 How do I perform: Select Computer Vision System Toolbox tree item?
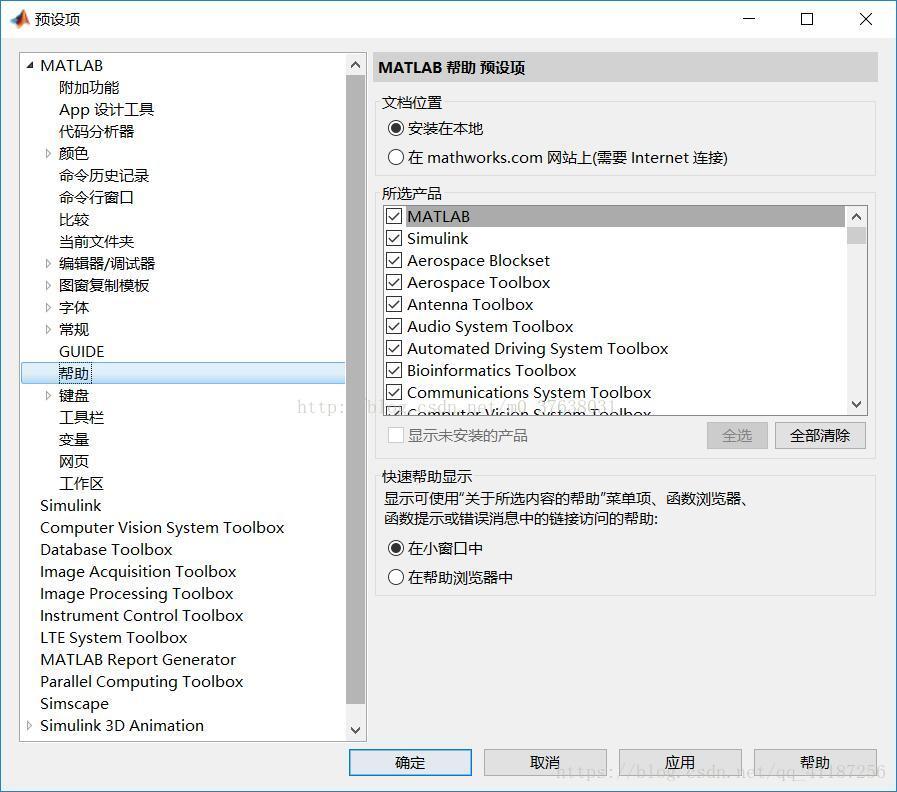pyautogui.click(x=162, y=527)
